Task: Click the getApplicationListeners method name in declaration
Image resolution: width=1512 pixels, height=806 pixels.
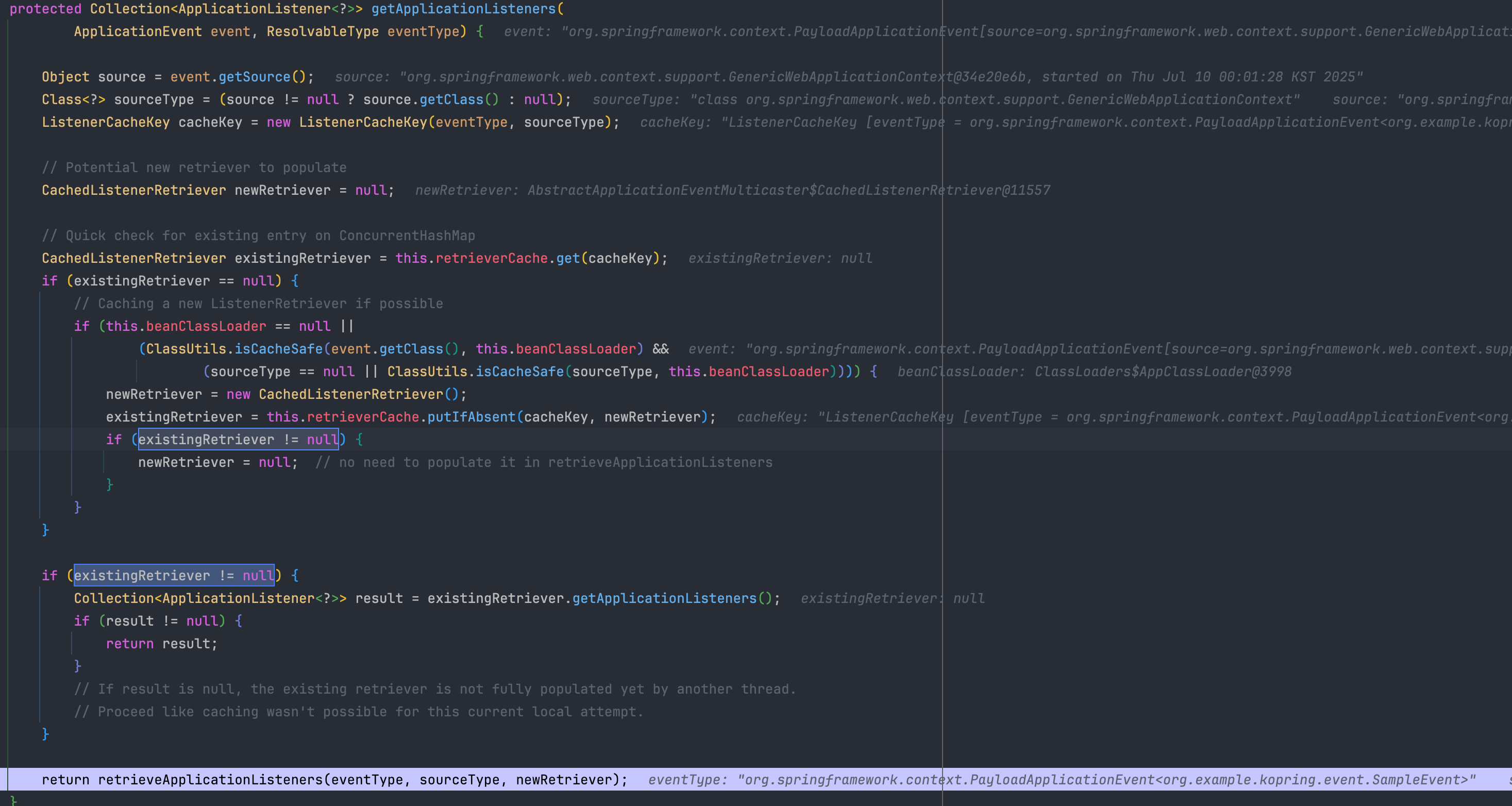Action: point(463,9)
